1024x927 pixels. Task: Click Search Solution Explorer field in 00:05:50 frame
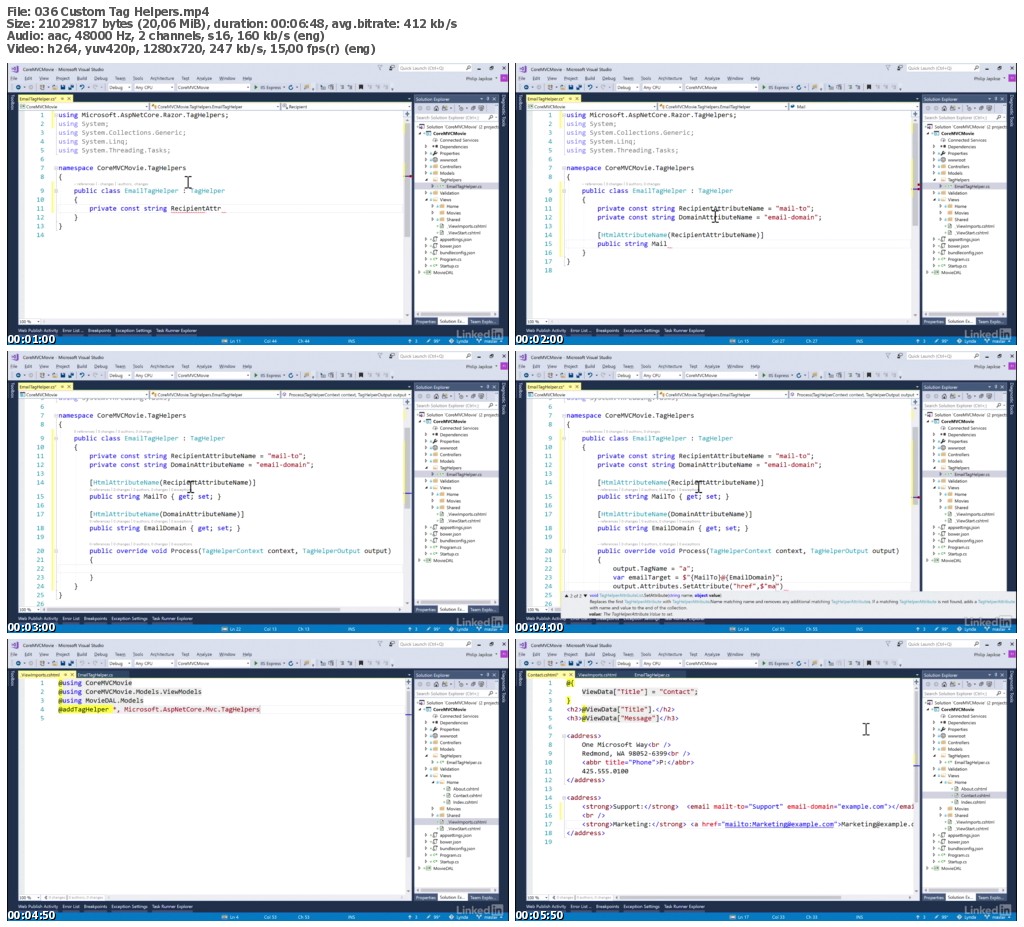pos(965,693)
